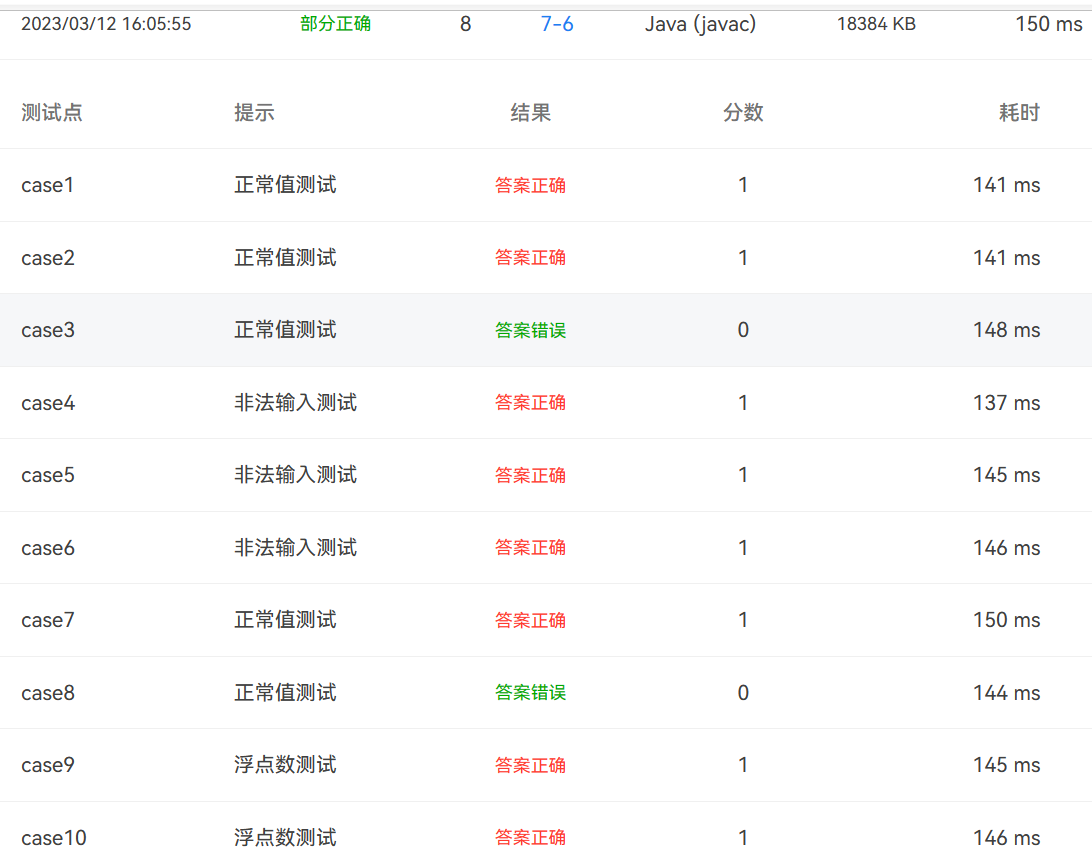
Task: Click the 分数 column header
Action: pyautogui.click(x=743, y=113)
